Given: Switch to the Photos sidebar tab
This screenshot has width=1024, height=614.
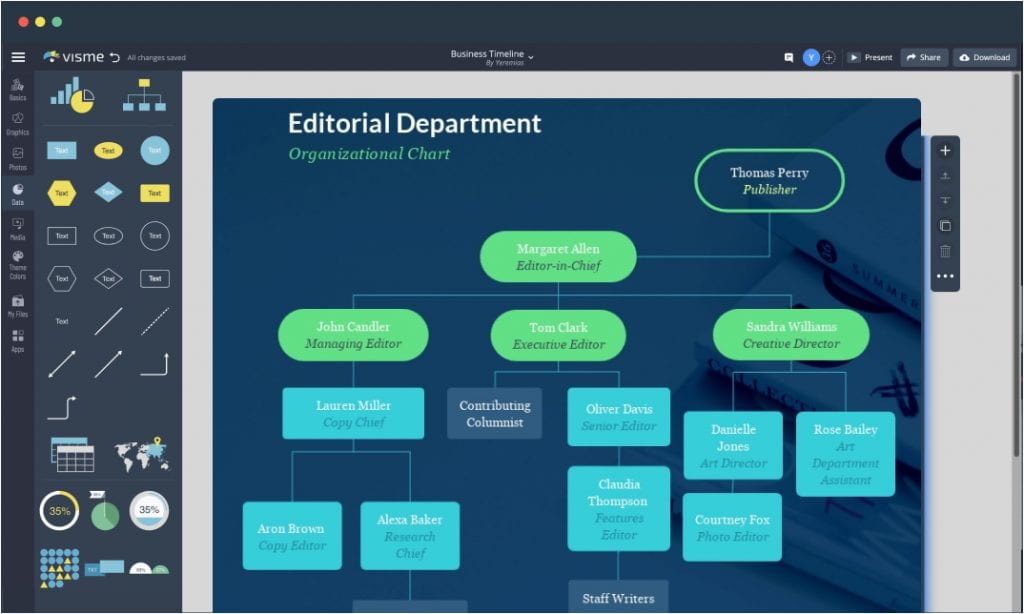Looking at the screenshot, I should click(18, 158).
